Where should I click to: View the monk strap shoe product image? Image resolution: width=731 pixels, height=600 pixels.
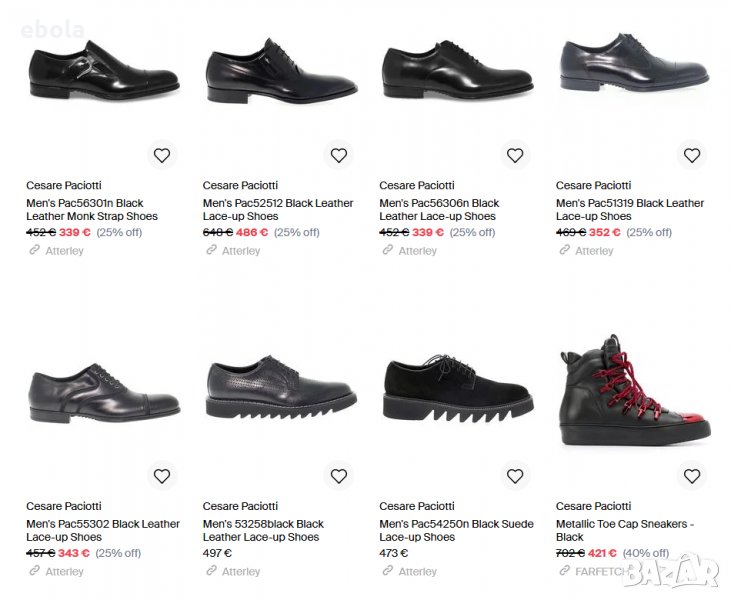tap(103, 76)
